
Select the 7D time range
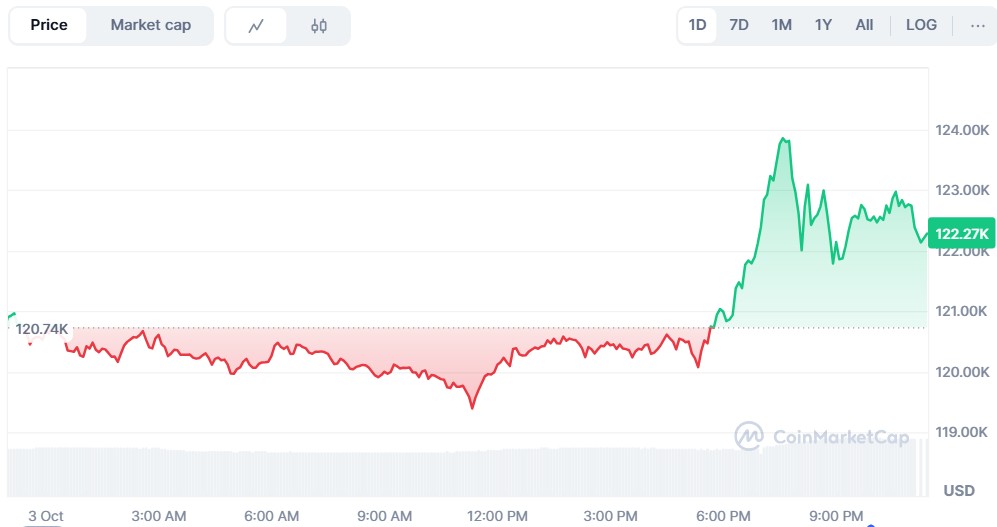(739, 25)
